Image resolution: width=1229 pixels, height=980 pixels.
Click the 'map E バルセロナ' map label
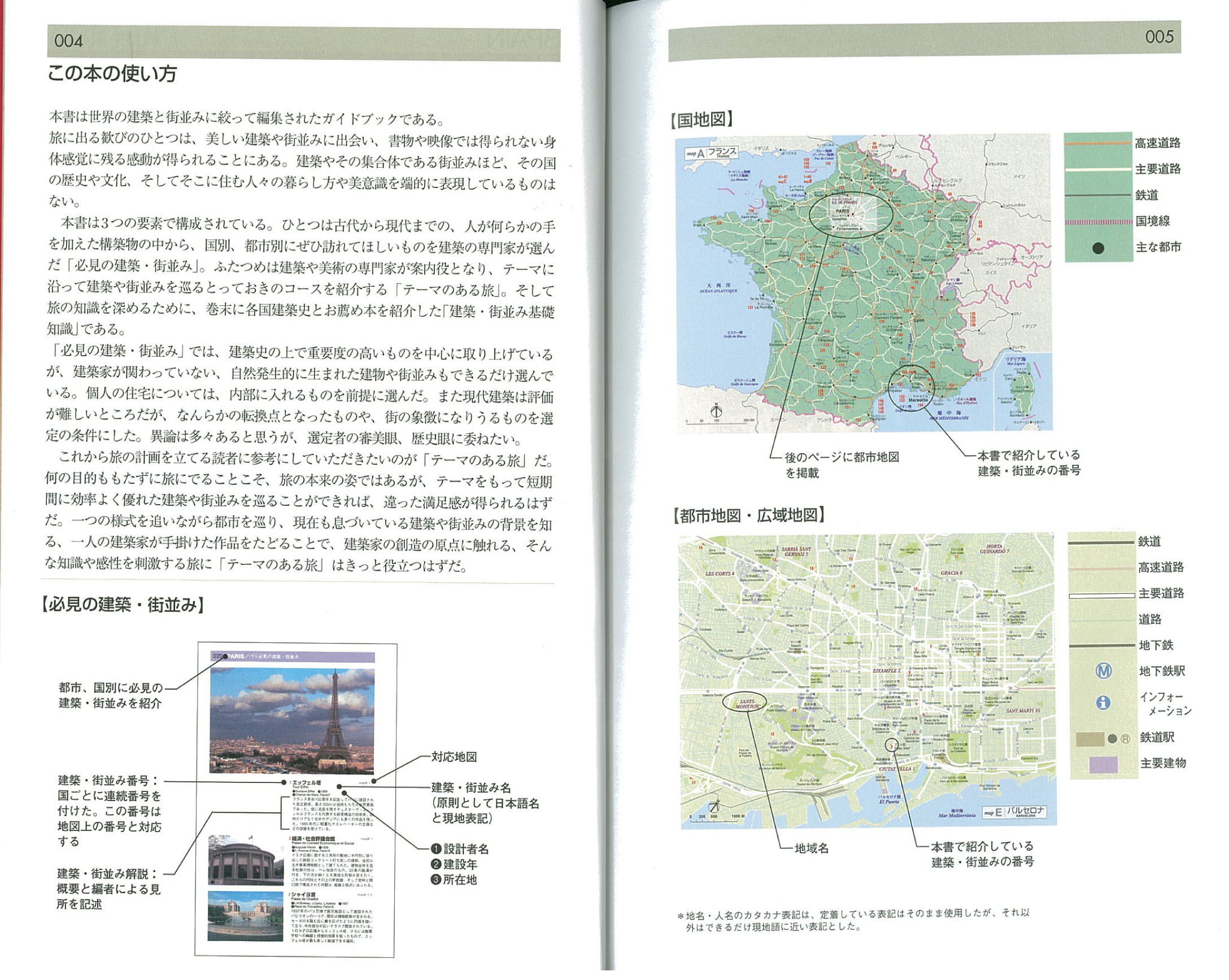[1014, 811]
